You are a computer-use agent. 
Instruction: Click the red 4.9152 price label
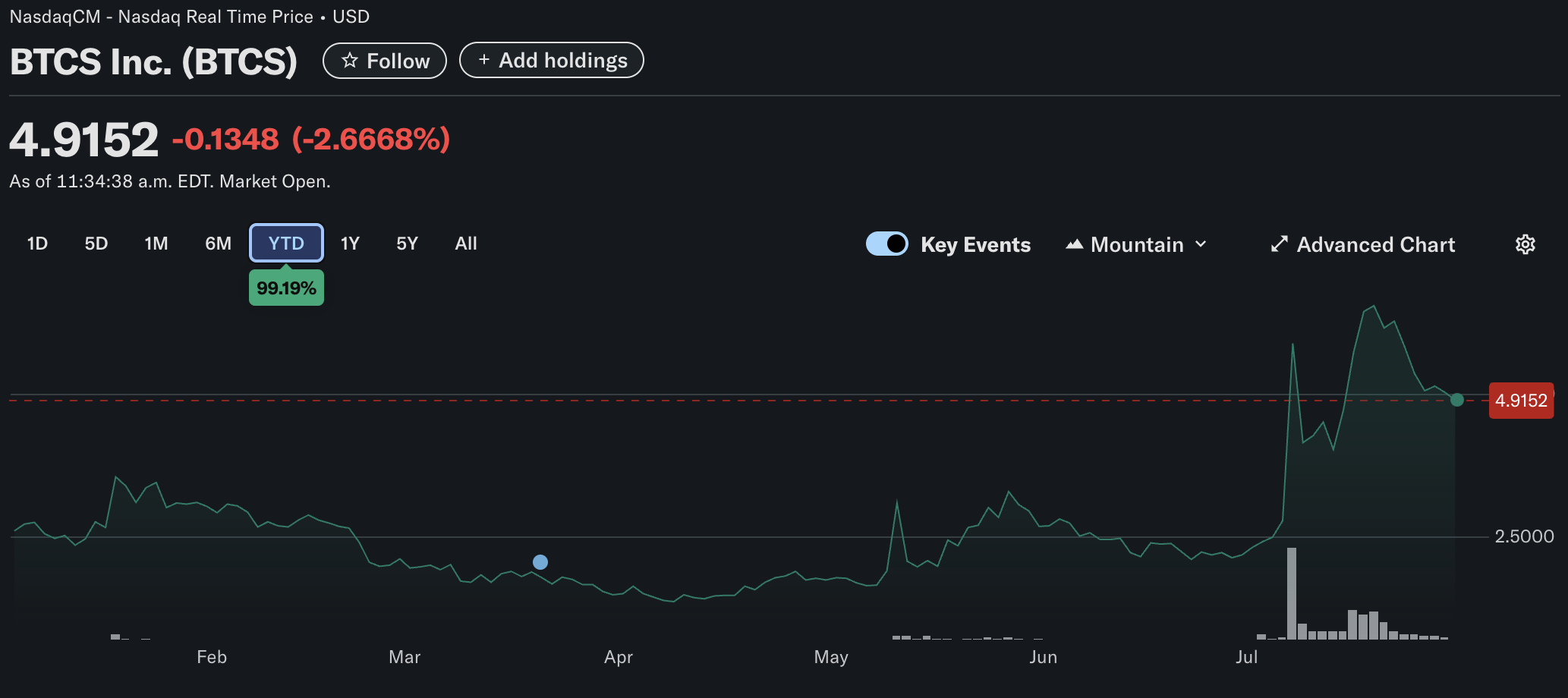tap(1521, 401)
